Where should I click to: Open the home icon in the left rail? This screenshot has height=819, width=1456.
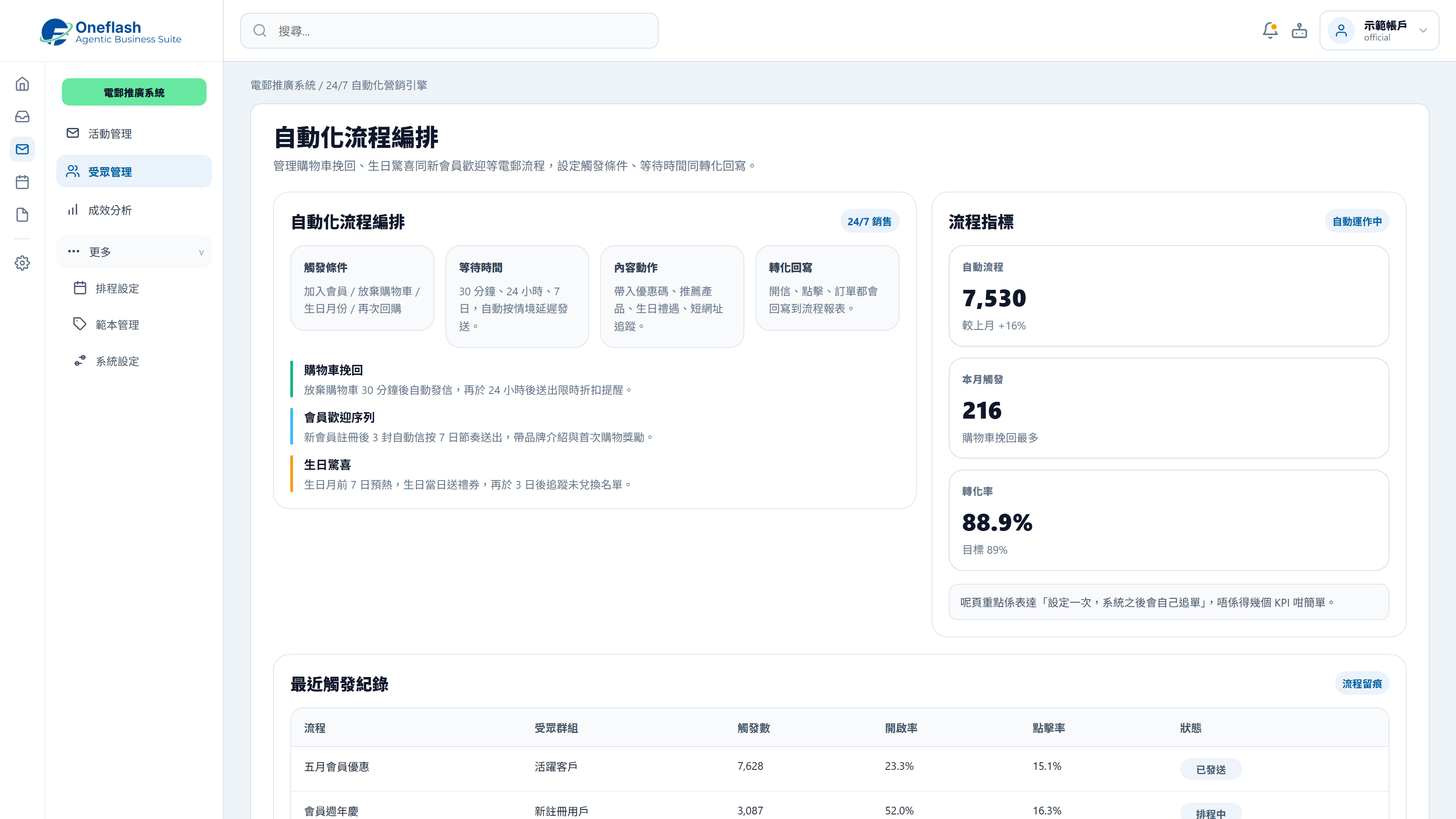22,84
